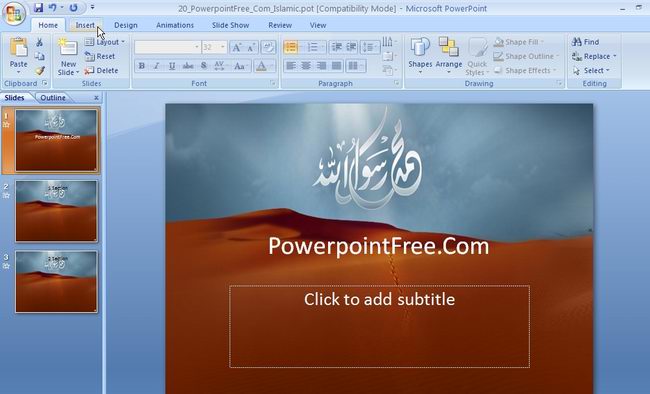
Task: Change text direction
Action: tap(389, 41)
